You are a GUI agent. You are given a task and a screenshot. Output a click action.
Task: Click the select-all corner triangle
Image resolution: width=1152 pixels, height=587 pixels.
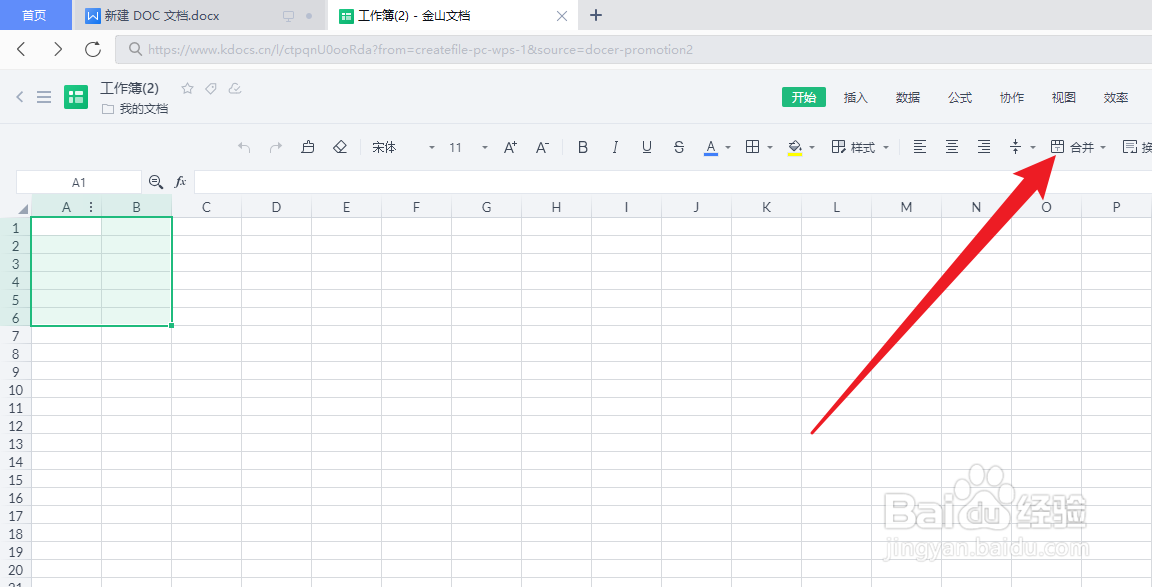coord(23,209)
